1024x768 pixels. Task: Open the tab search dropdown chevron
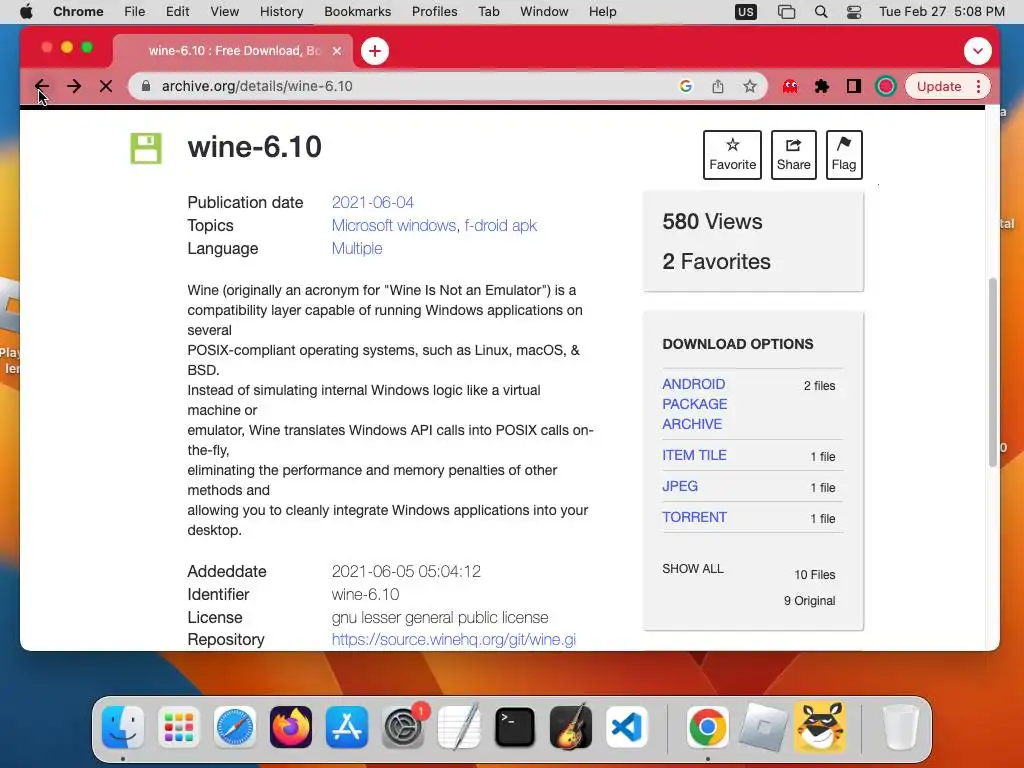(x=977, y=51)
